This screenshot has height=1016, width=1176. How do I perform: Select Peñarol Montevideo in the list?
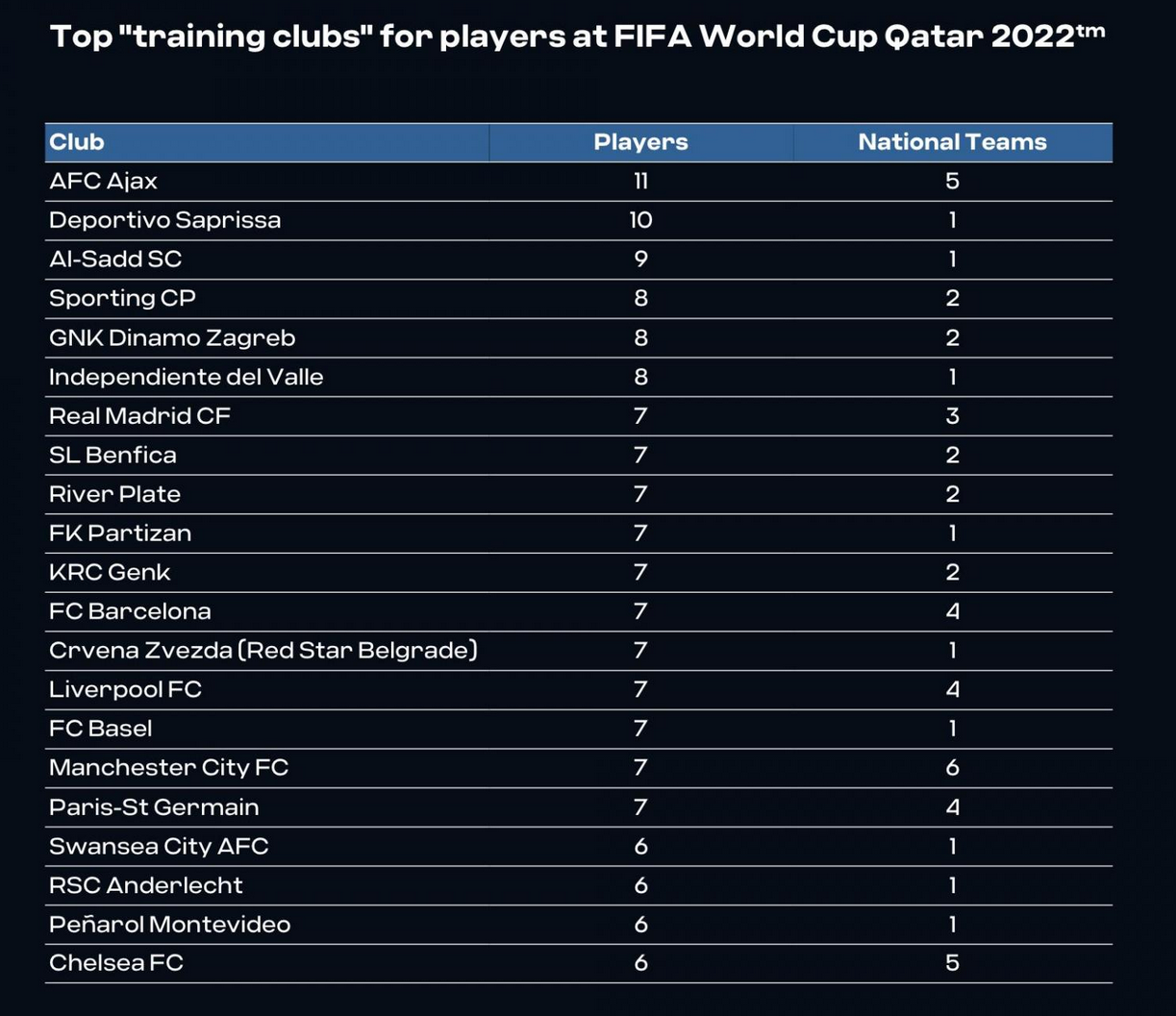(169, 925)
